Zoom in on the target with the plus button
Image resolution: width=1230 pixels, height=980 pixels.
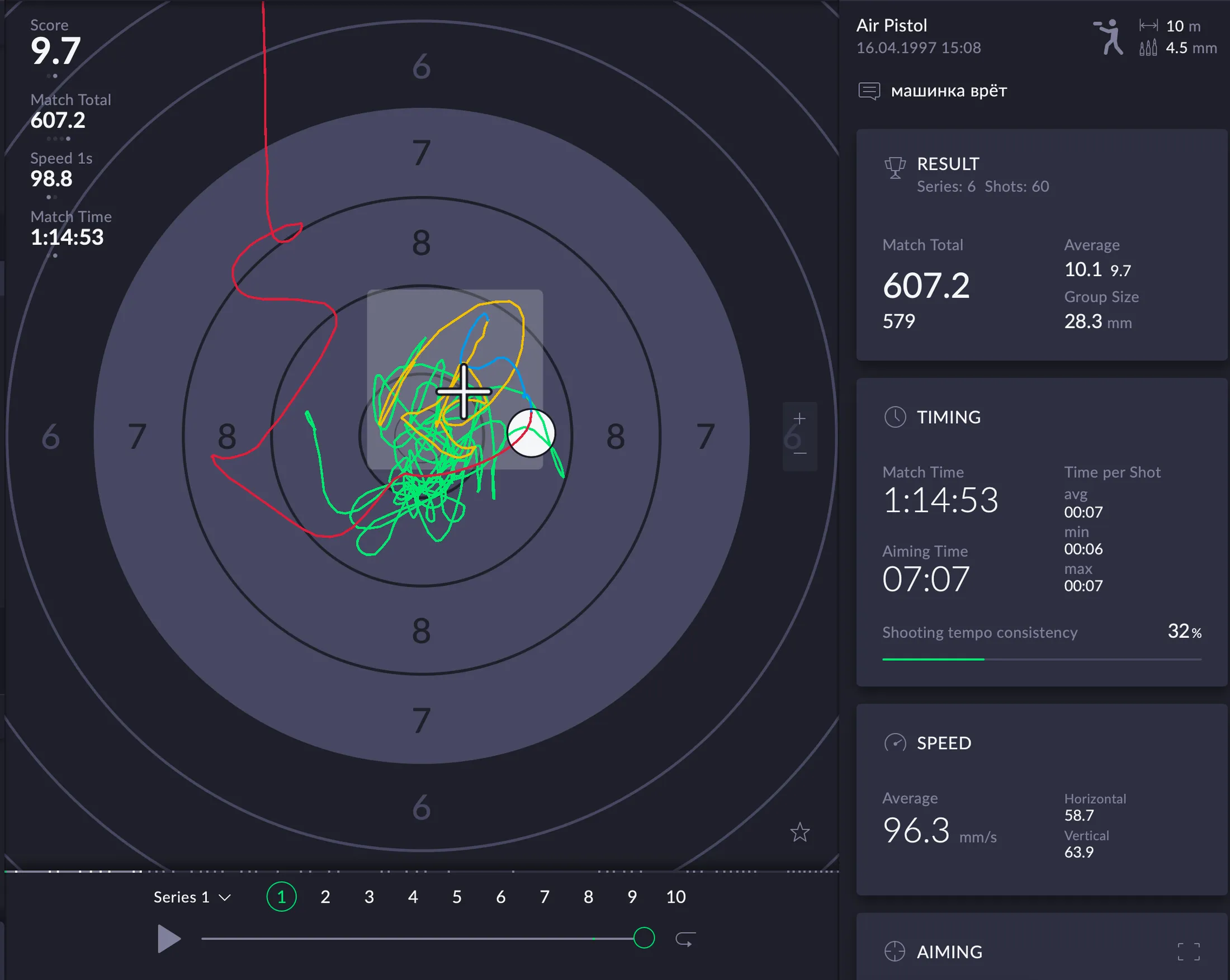click(x=800, y=418)
